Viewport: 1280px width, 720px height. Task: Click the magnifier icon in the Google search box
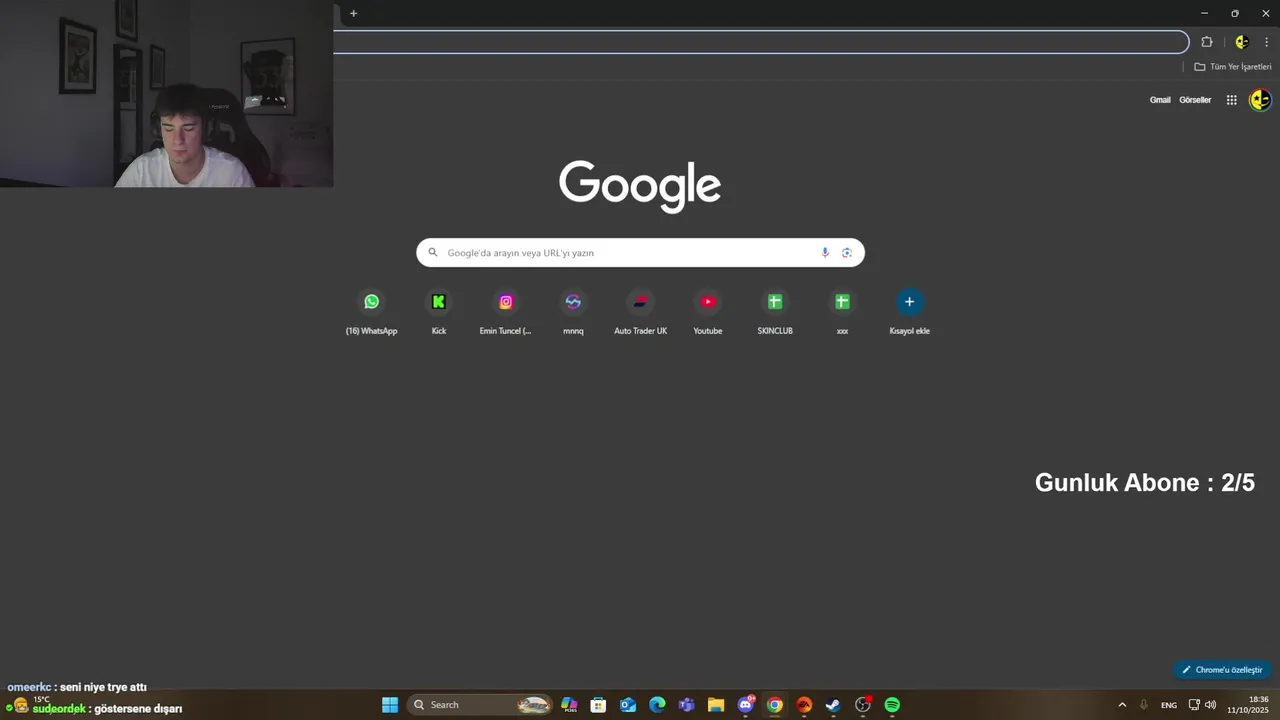[433, 253]
